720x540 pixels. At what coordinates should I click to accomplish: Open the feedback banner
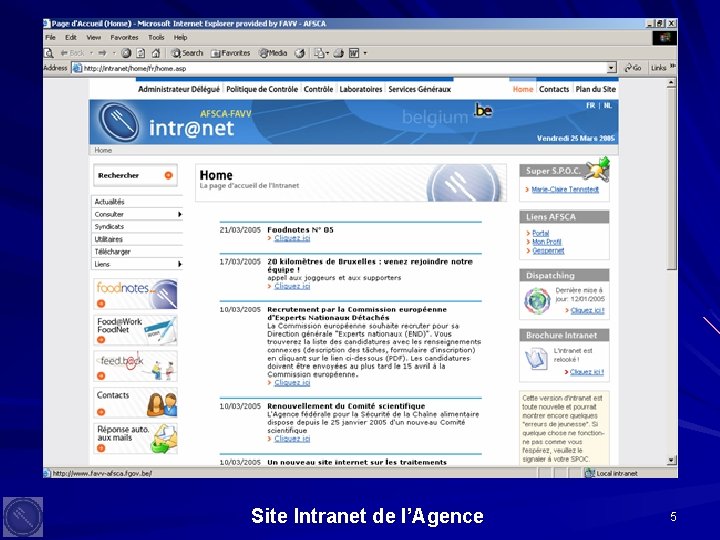pyautogui.click(x=135, y=366)
